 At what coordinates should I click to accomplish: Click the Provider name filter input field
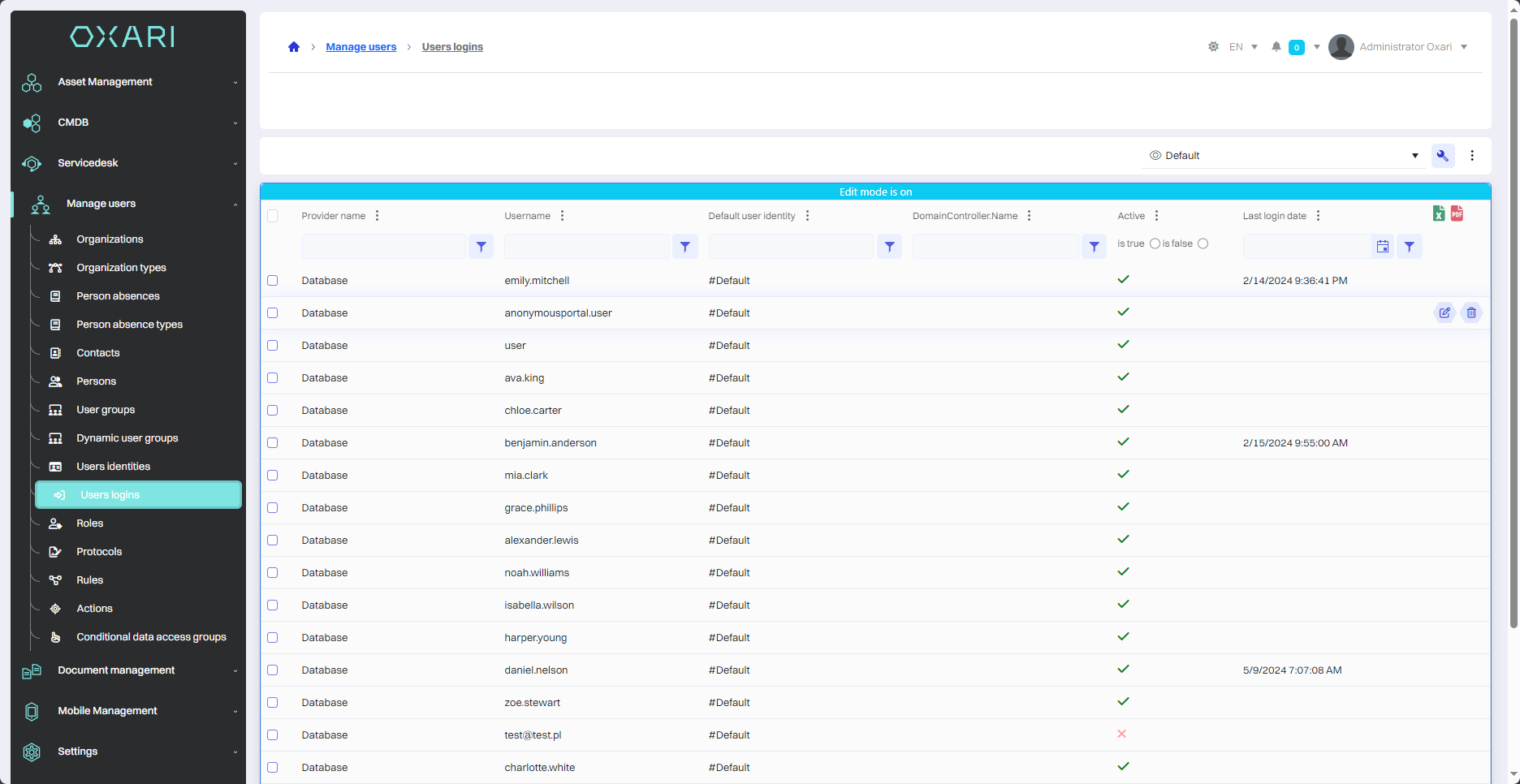click(x=383, y=247)
